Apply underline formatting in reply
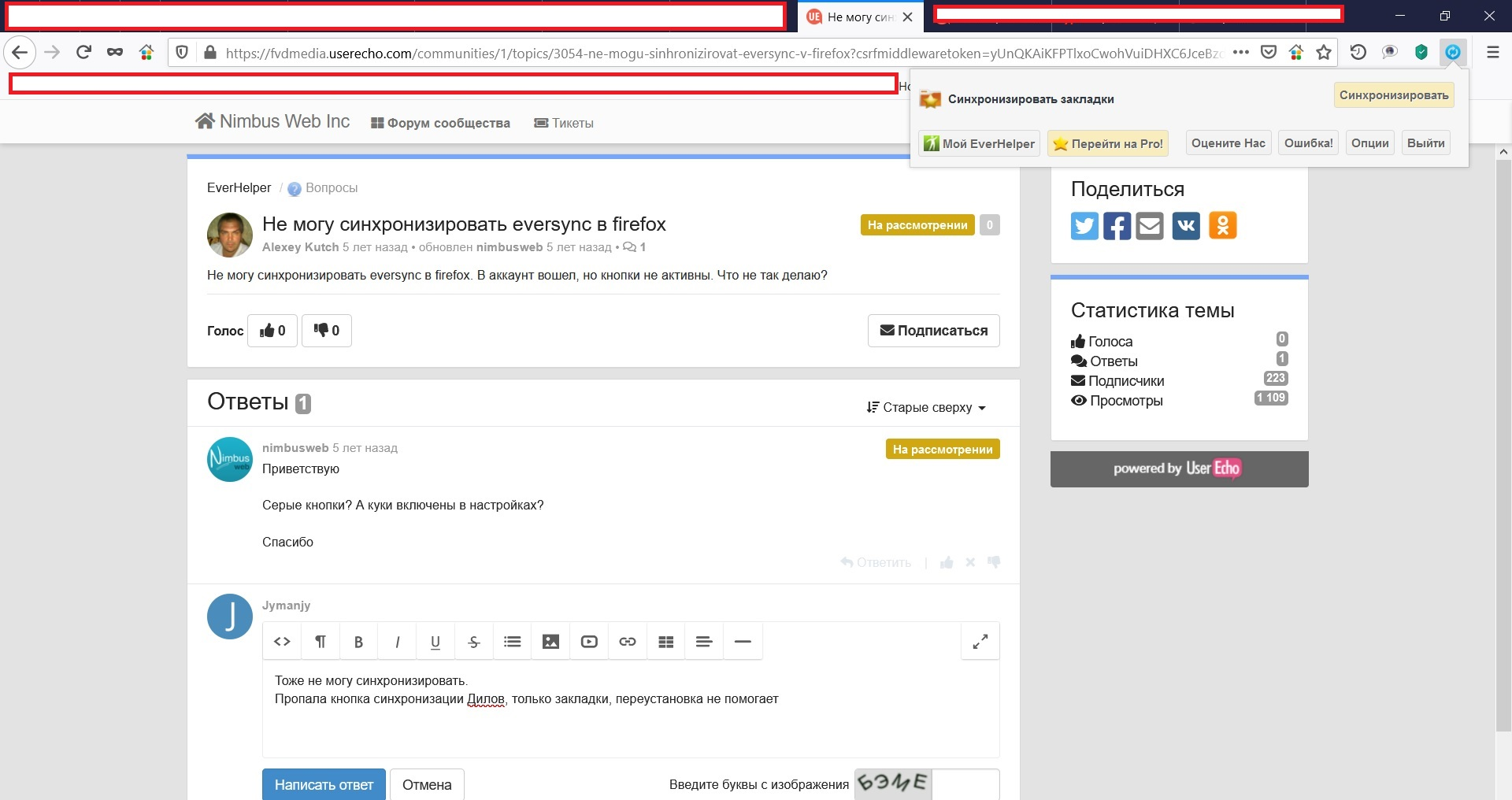 [x=435, y=642]
